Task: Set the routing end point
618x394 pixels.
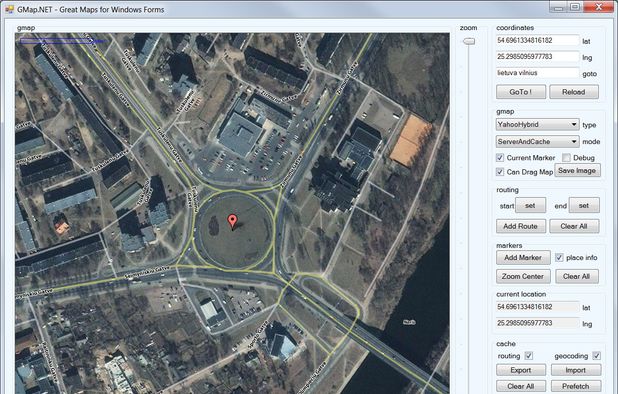Action: [584, 205]
